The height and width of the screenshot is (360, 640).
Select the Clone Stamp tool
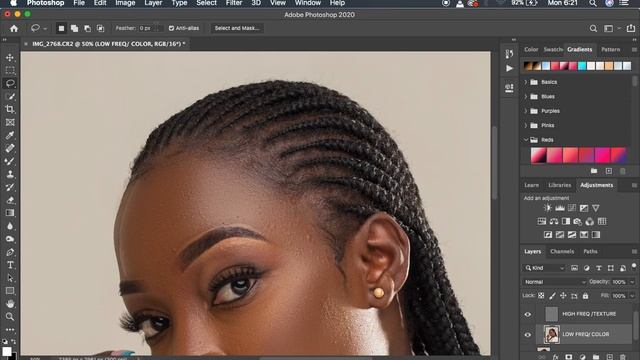coord(10,174)
